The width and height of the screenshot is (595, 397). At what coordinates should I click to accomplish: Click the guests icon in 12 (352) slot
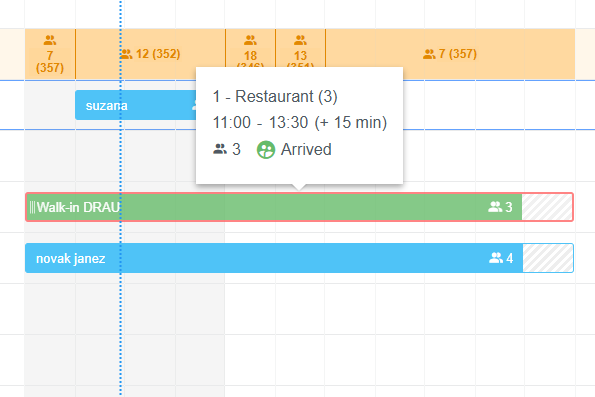[127, 54]
